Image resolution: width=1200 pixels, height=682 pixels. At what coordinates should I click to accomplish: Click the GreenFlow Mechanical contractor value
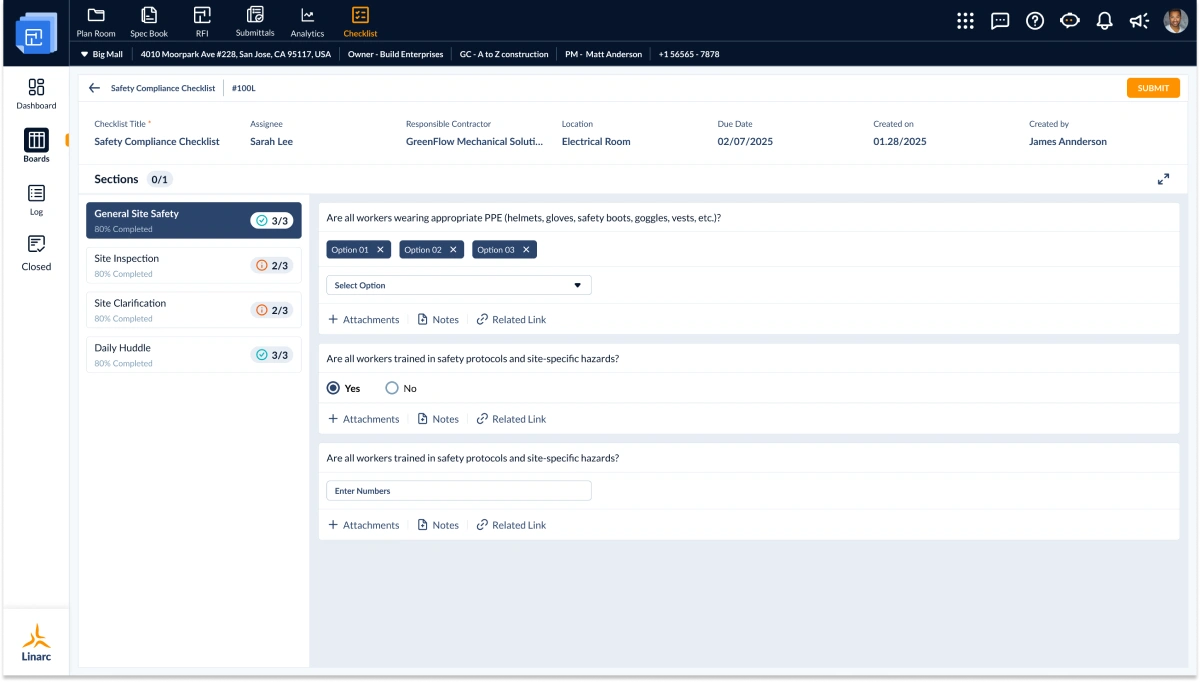click(x=474, y=142)
